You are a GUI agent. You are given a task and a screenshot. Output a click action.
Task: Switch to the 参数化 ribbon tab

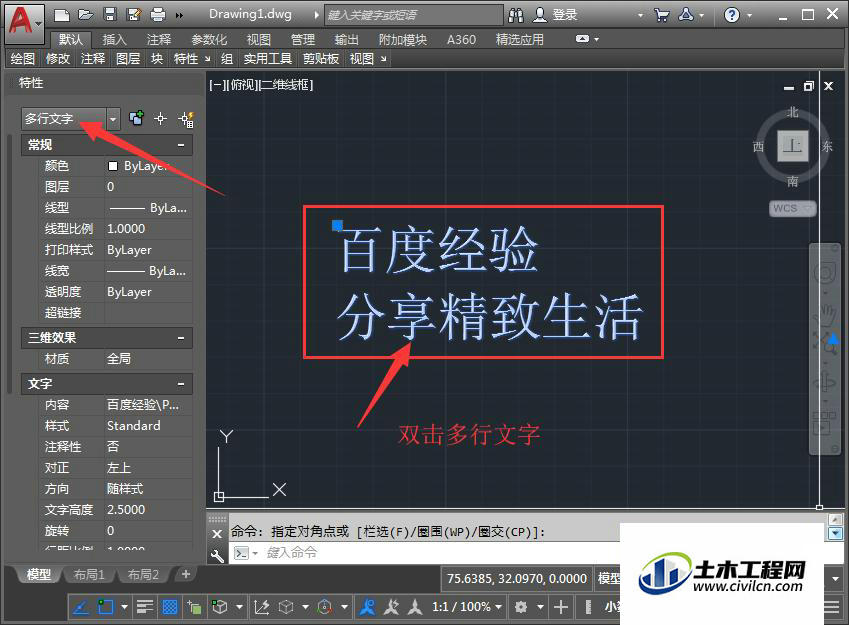[209, 40]
